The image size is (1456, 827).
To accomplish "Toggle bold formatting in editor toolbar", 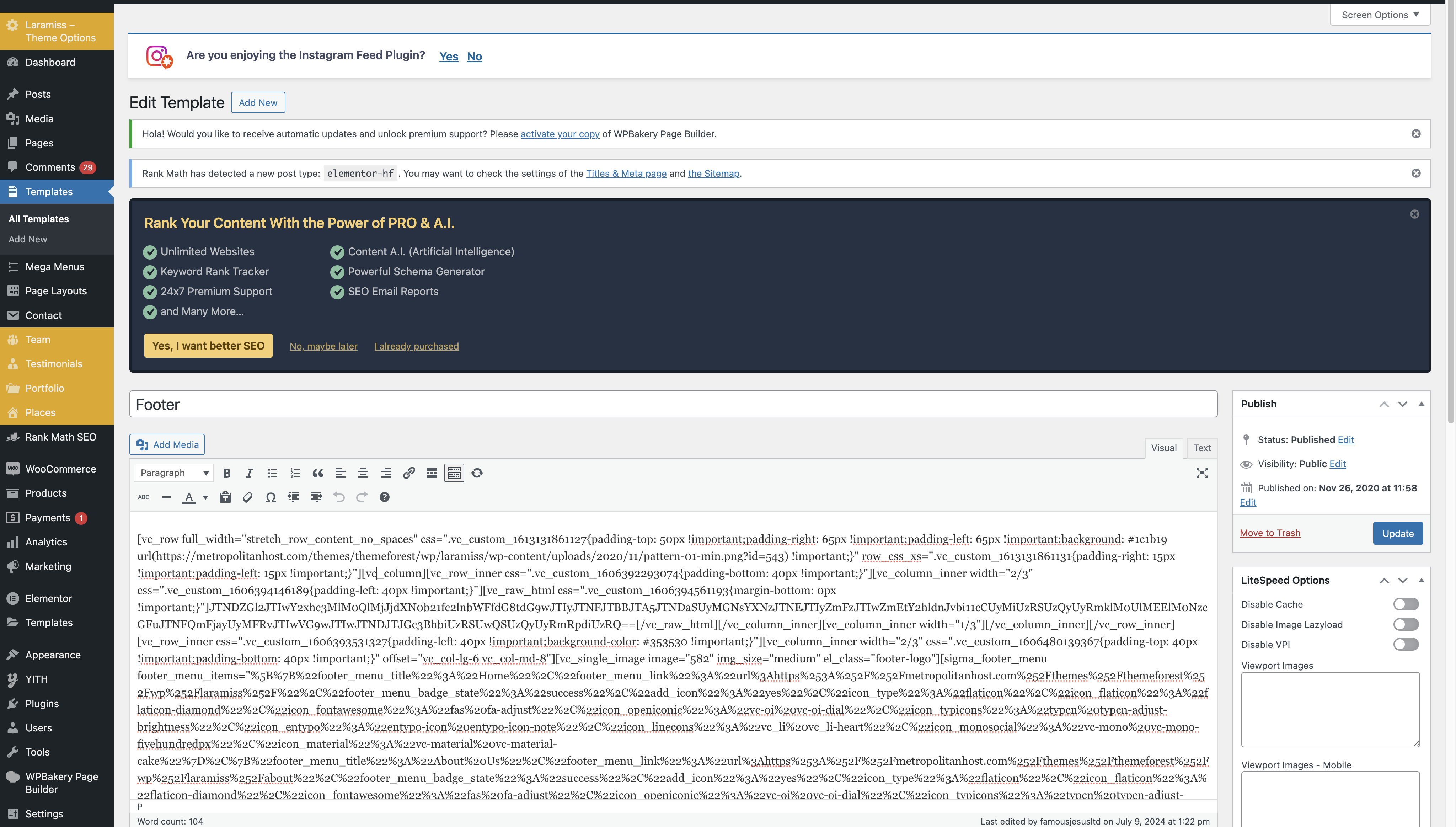I will [x=226, y=473].
